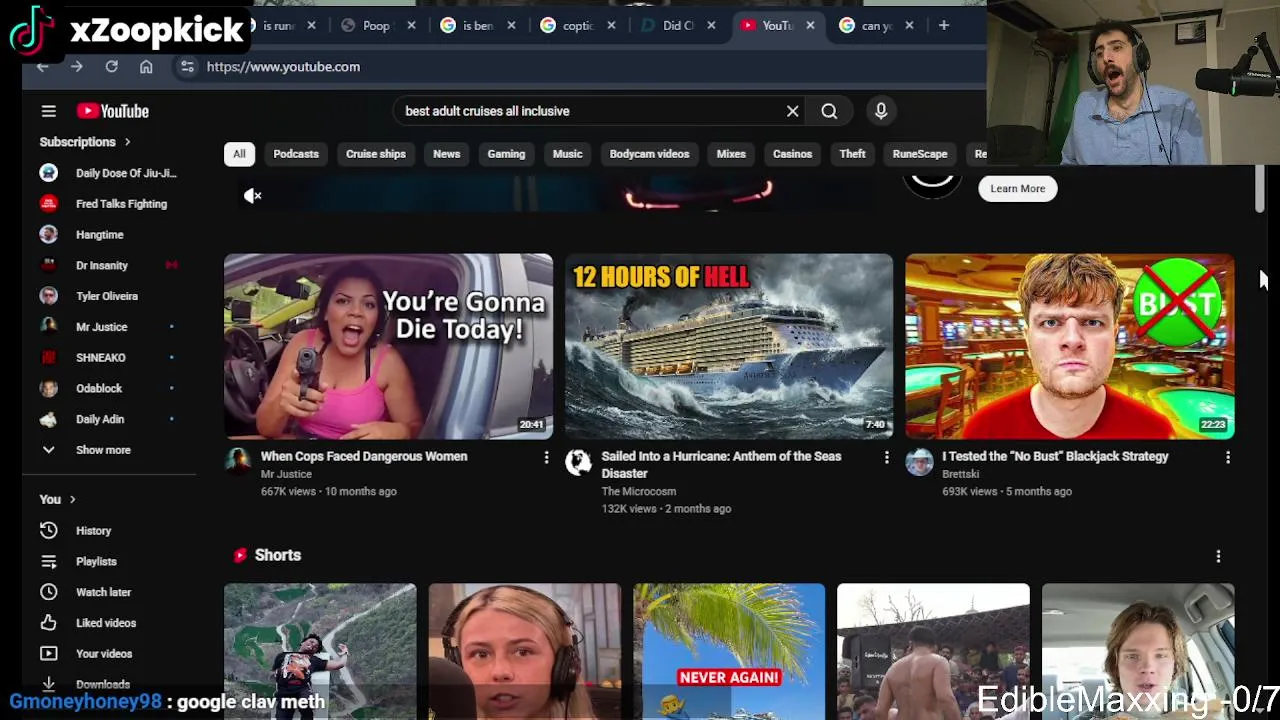Select the News filter chip
The image size is (1280, 720).
[x=447, y=154]
